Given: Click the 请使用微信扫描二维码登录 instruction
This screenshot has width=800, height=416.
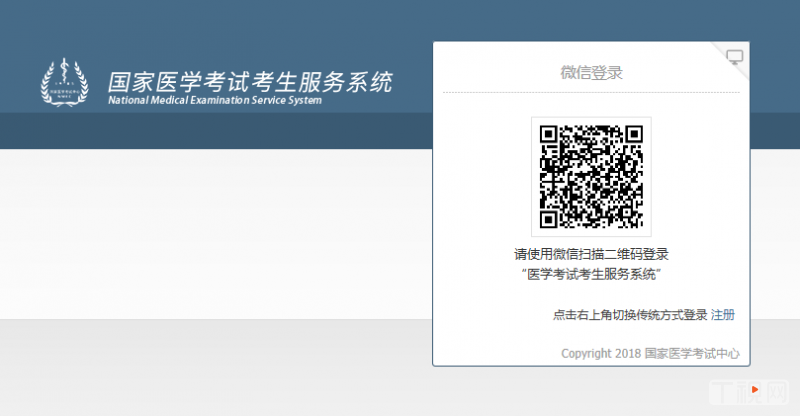Looking at the screenshot, I should 591,254.
